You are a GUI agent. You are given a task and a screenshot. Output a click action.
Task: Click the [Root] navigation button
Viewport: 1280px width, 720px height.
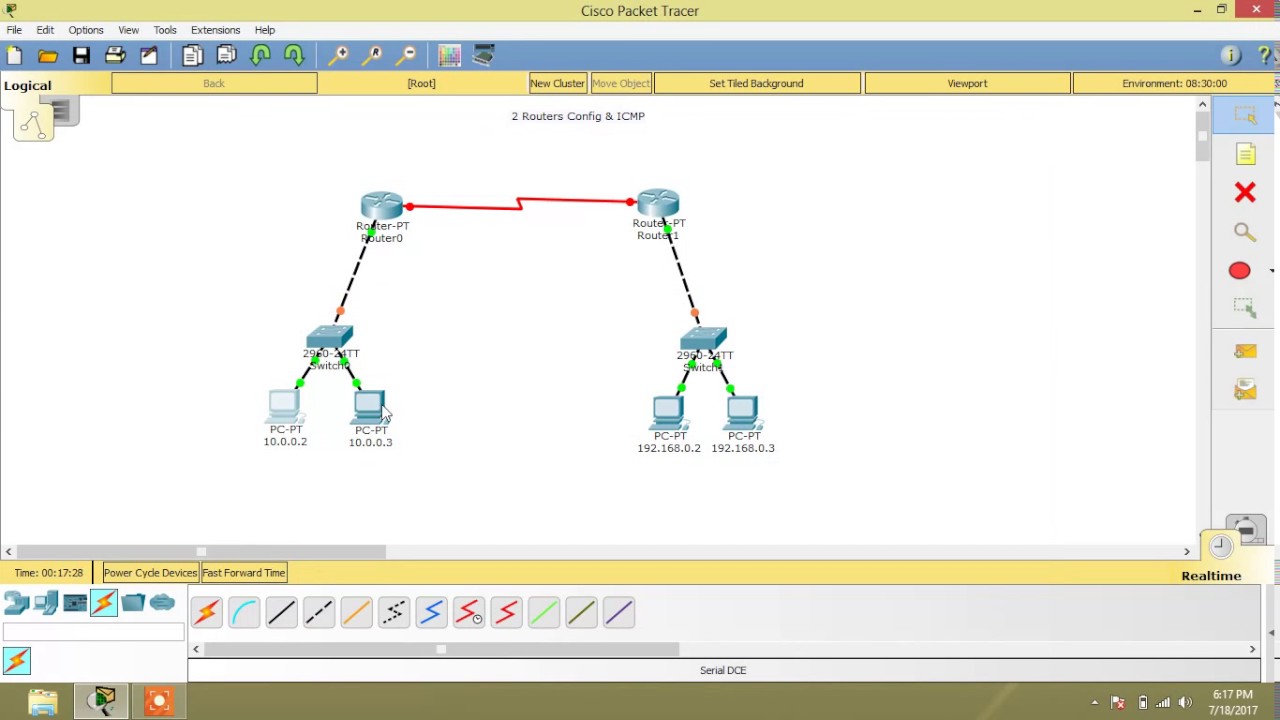(x=421, y=84)
